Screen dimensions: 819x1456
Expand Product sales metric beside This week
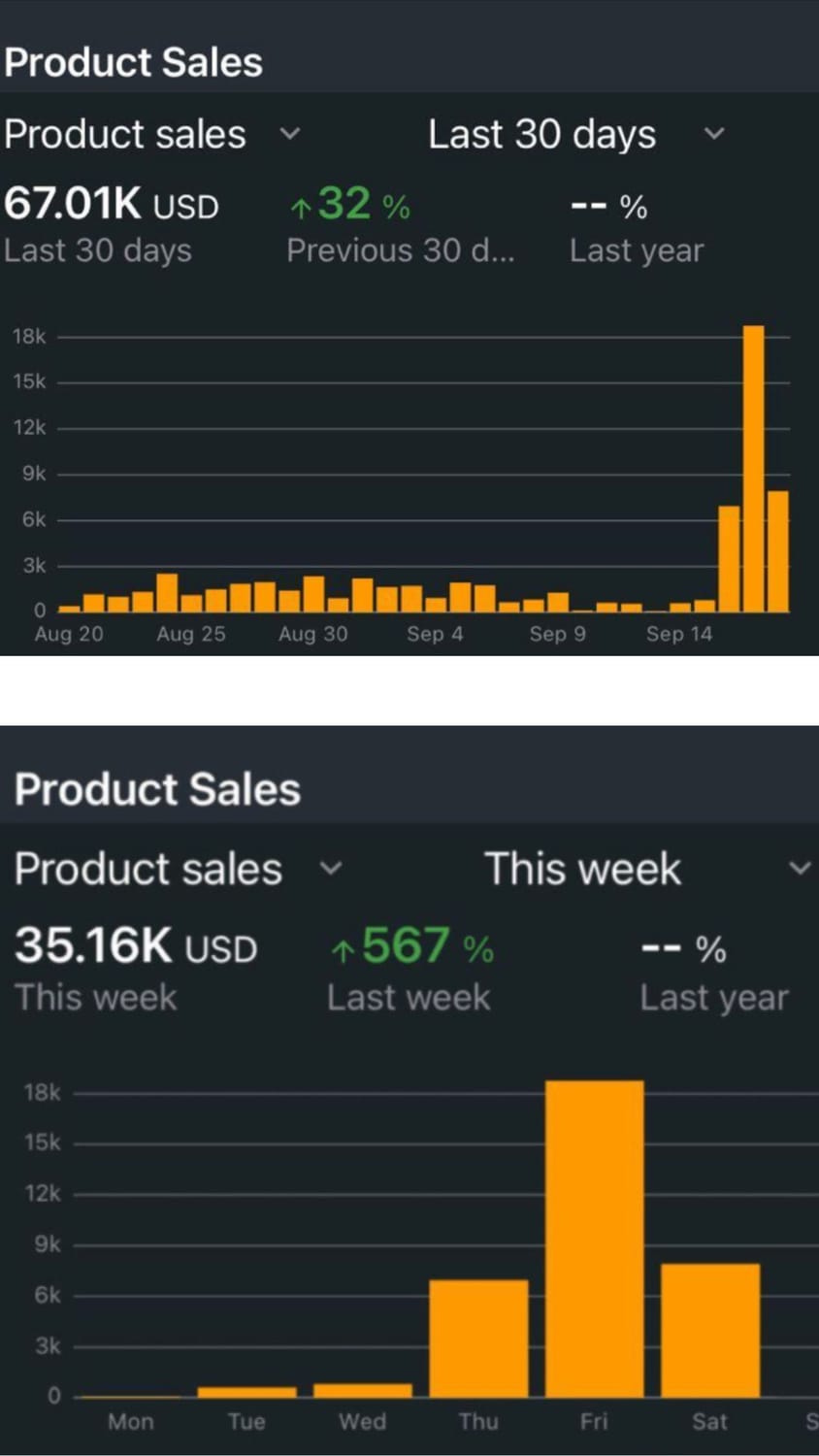tap(331, 868)
